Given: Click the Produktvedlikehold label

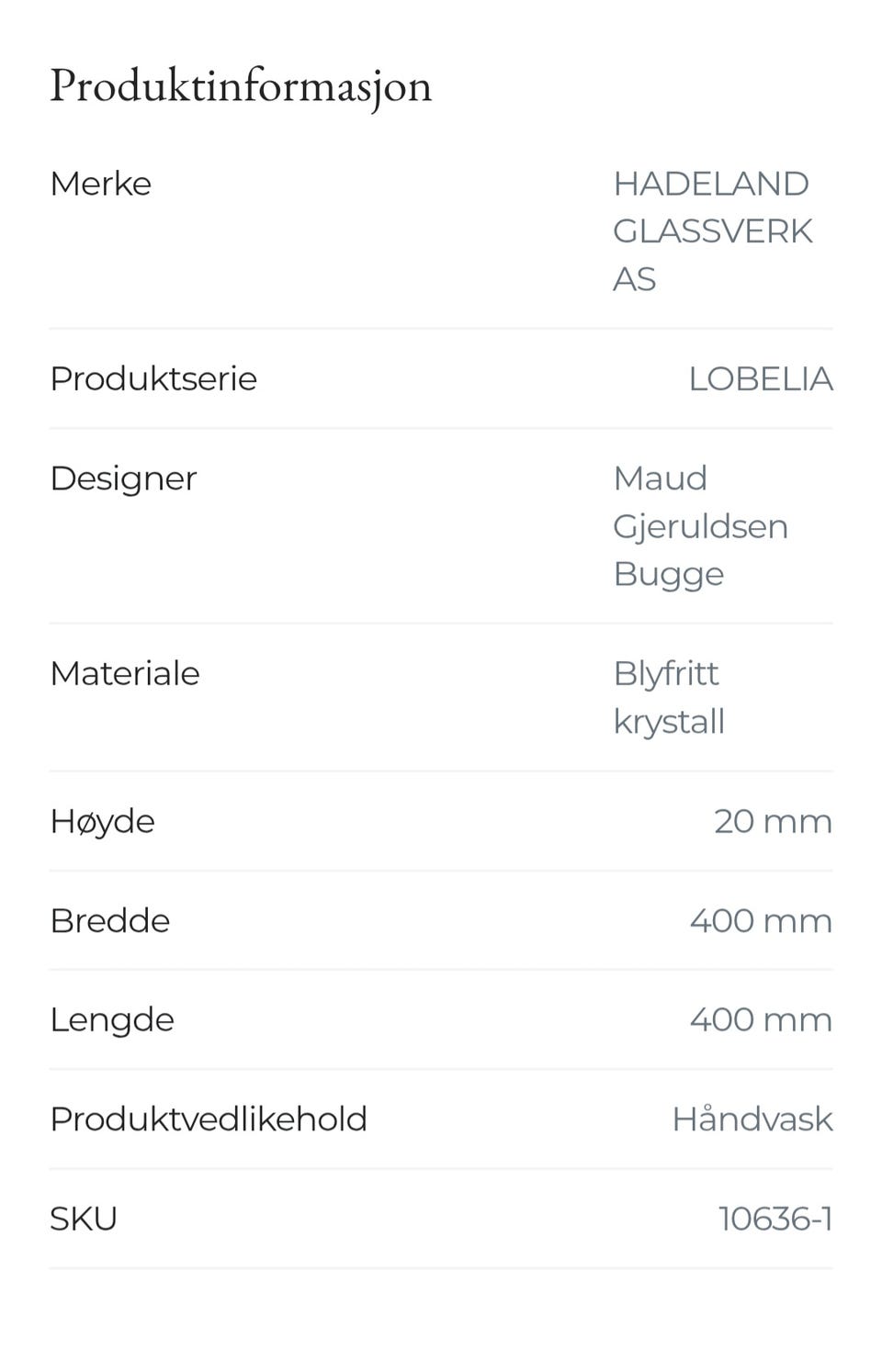Looking at the screenshot, I should point(209,1119).
